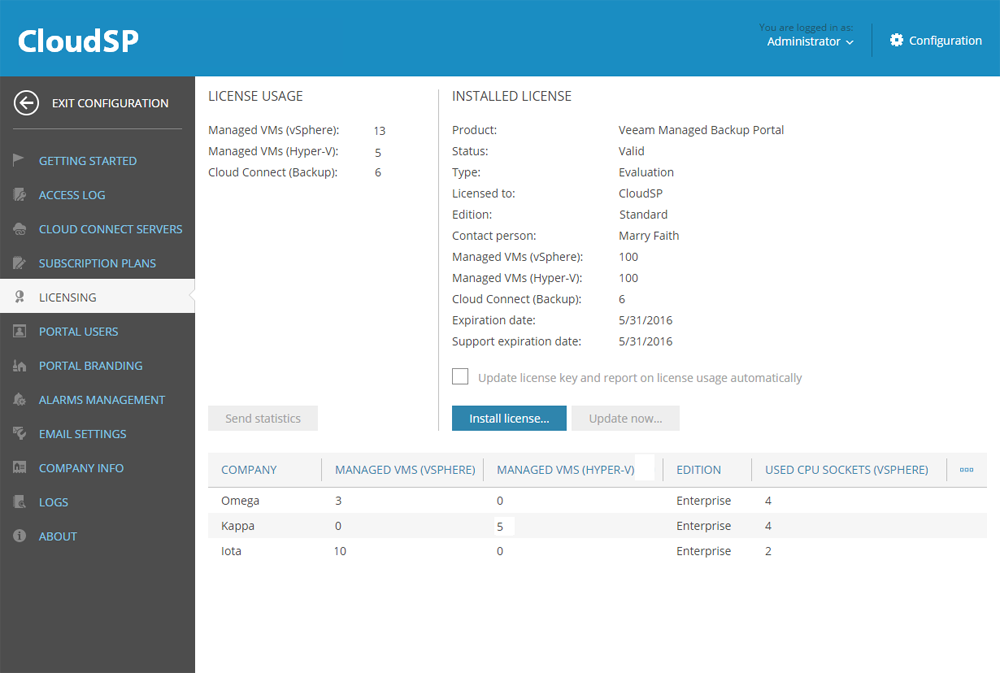The image size is (1000, 673).
Task: Click the Install license button
Action: click(509, 418)
